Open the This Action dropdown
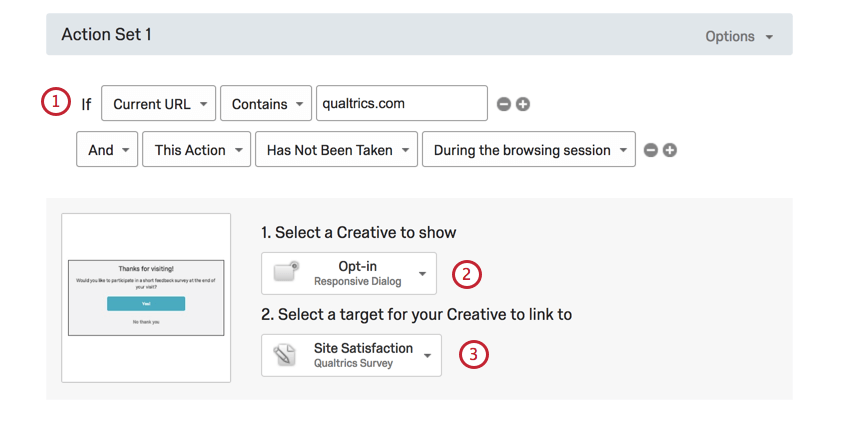Viewport: 850px width, 425px height. 196,150
